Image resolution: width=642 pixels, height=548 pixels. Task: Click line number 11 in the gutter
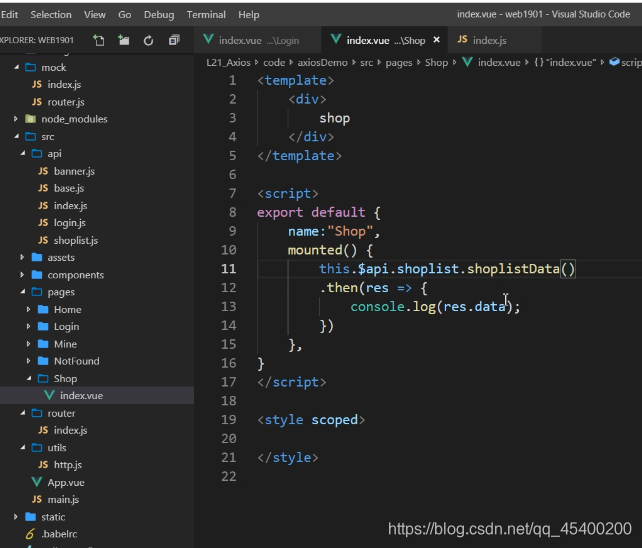228,269
